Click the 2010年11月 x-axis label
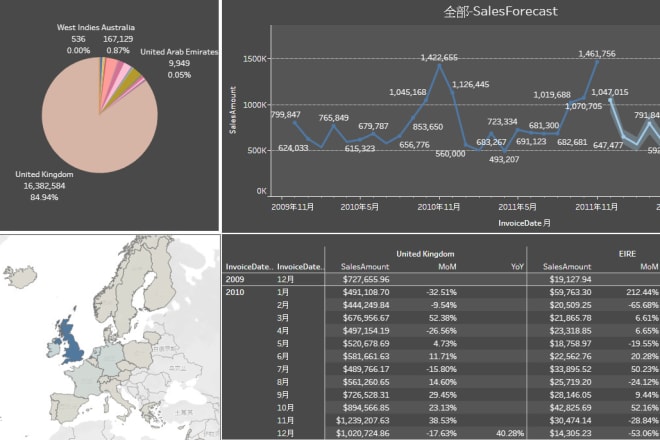Viewport: 660px width, 440px height. coord(439,207)
